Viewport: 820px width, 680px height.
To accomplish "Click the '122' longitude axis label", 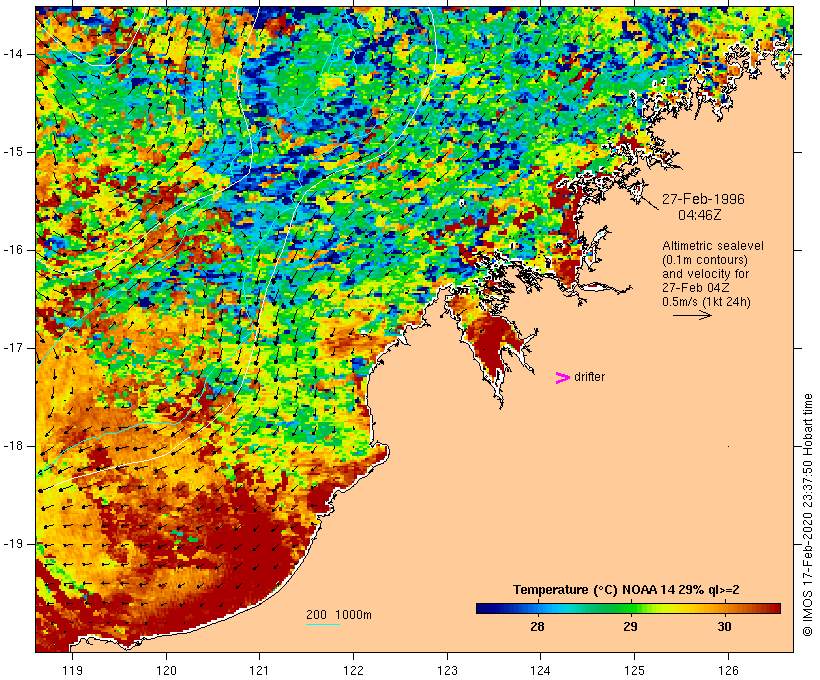I will point(354,670).
